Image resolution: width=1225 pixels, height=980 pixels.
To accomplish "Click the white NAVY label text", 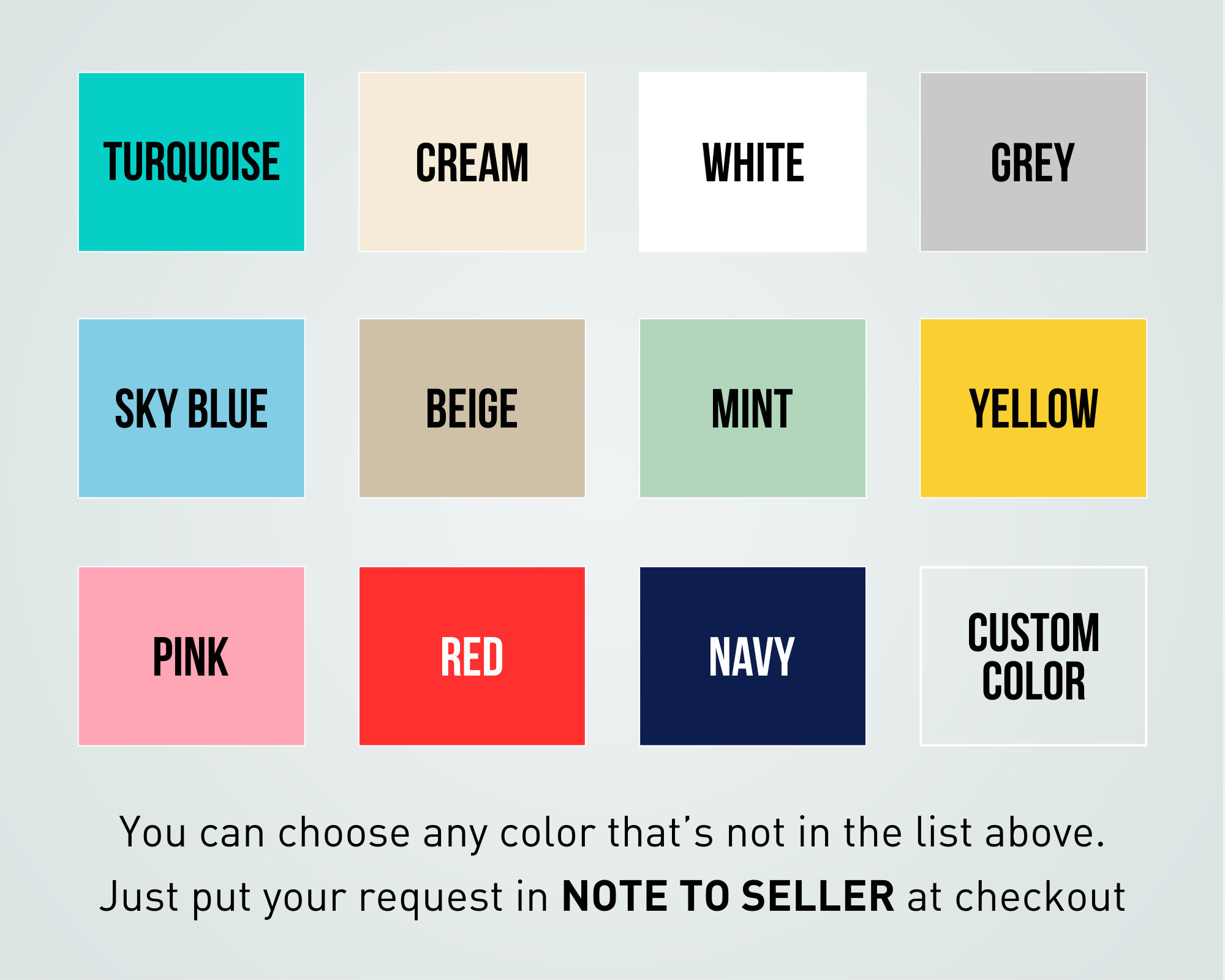I will [x=752, y=657].
